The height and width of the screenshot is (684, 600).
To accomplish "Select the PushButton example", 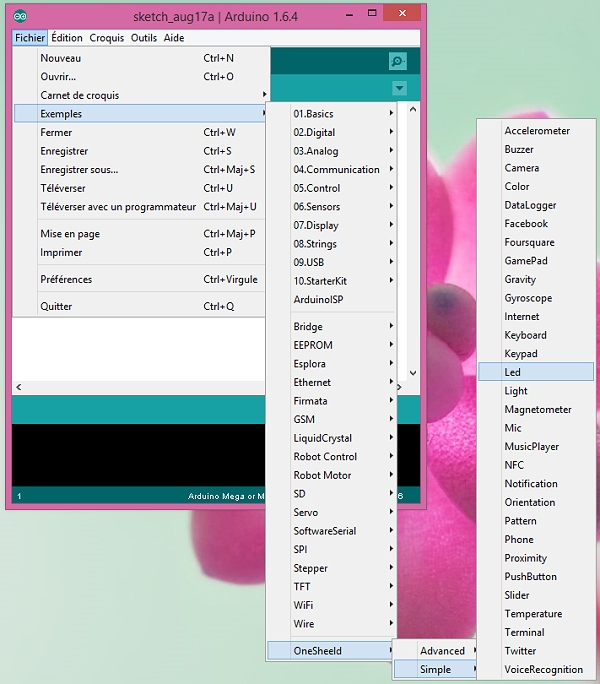I will 536,577.
